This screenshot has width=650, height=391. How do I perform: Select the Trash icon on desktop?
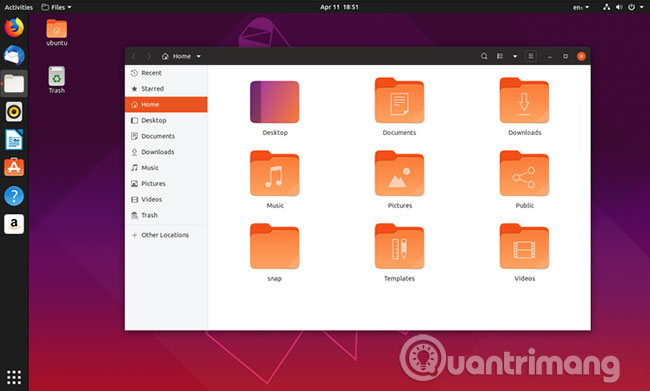[x=57, y=80]
